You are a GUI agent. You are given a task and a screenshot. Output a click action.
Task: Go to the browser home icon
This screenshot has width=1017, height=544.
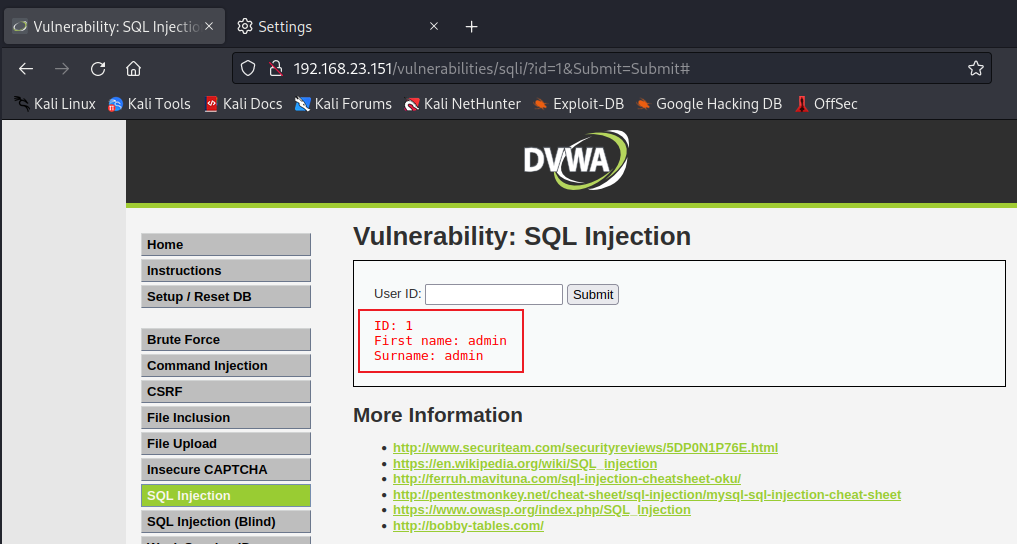pyautogui.click(x=133, y=69)
